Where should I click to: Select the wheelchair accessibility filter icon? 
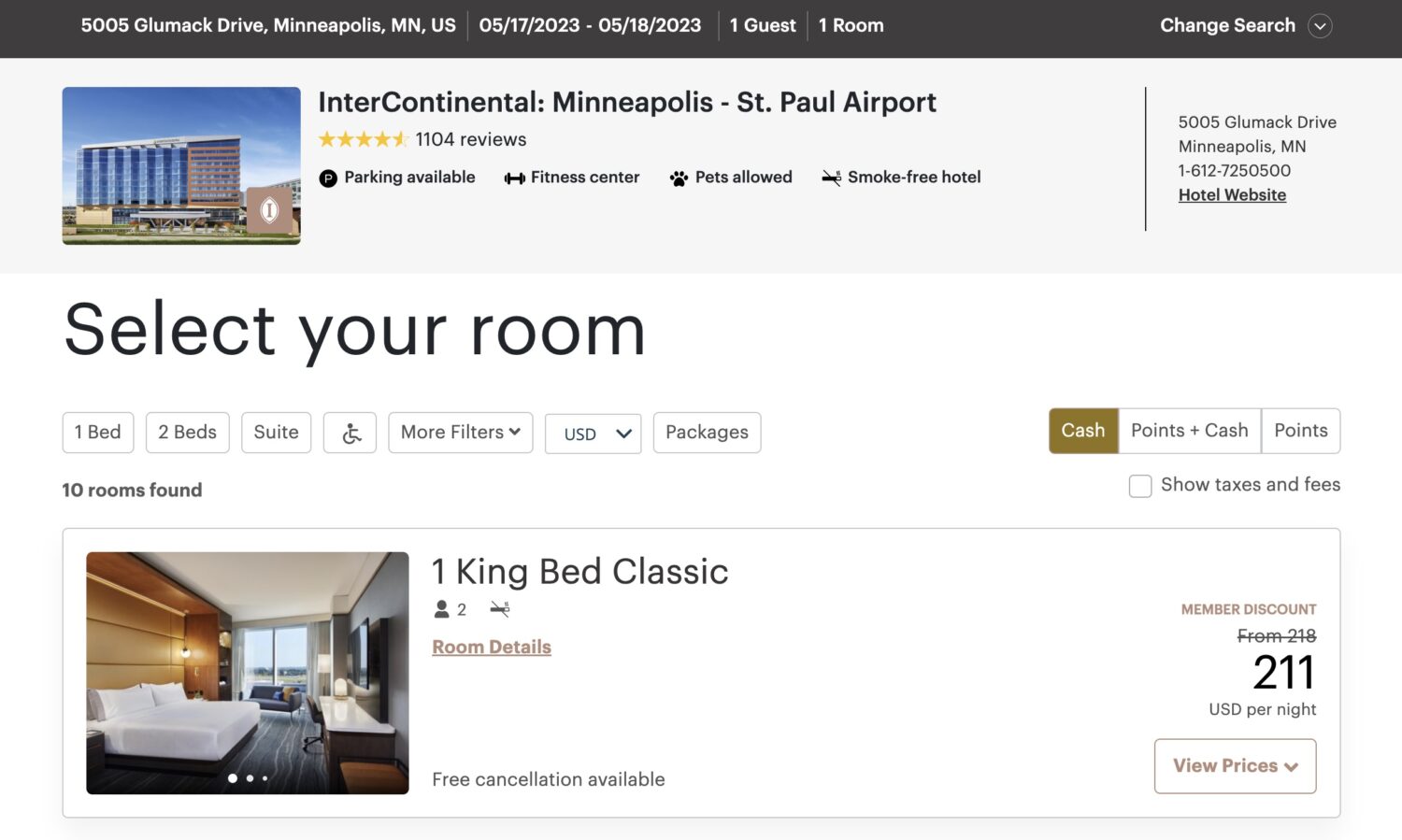pyautogui.click(x=350, y=432)
